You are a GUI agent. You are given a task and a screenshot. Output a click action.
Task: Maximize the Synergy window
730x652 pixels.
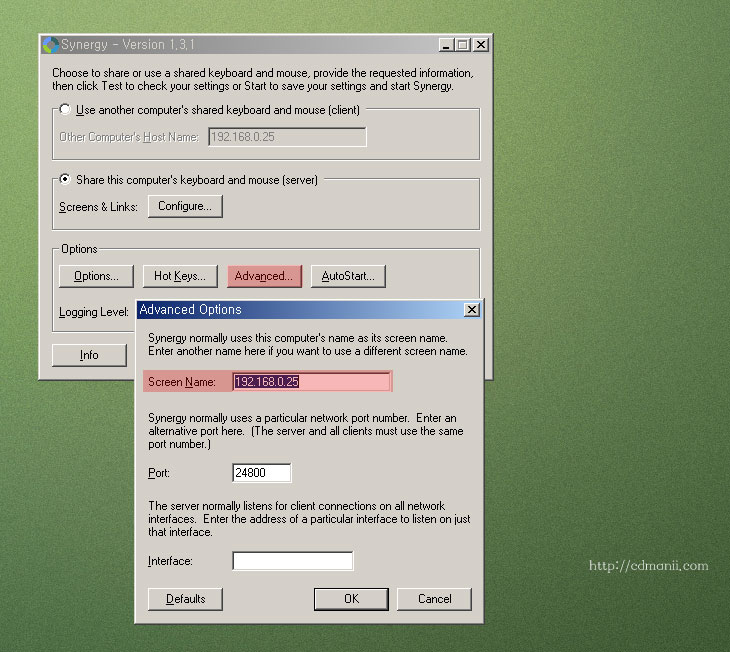point(462,45)
